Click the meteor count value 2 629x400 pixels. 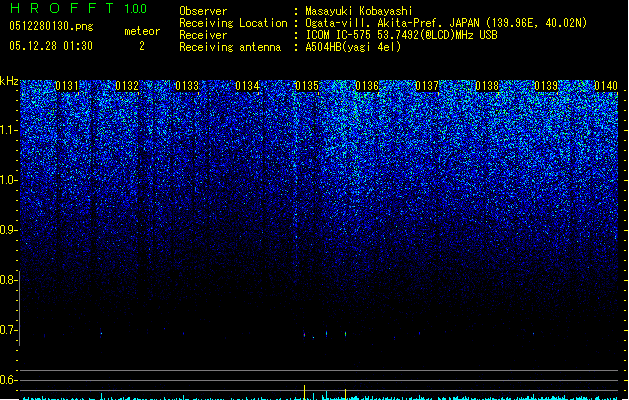(x=142, y=46)
